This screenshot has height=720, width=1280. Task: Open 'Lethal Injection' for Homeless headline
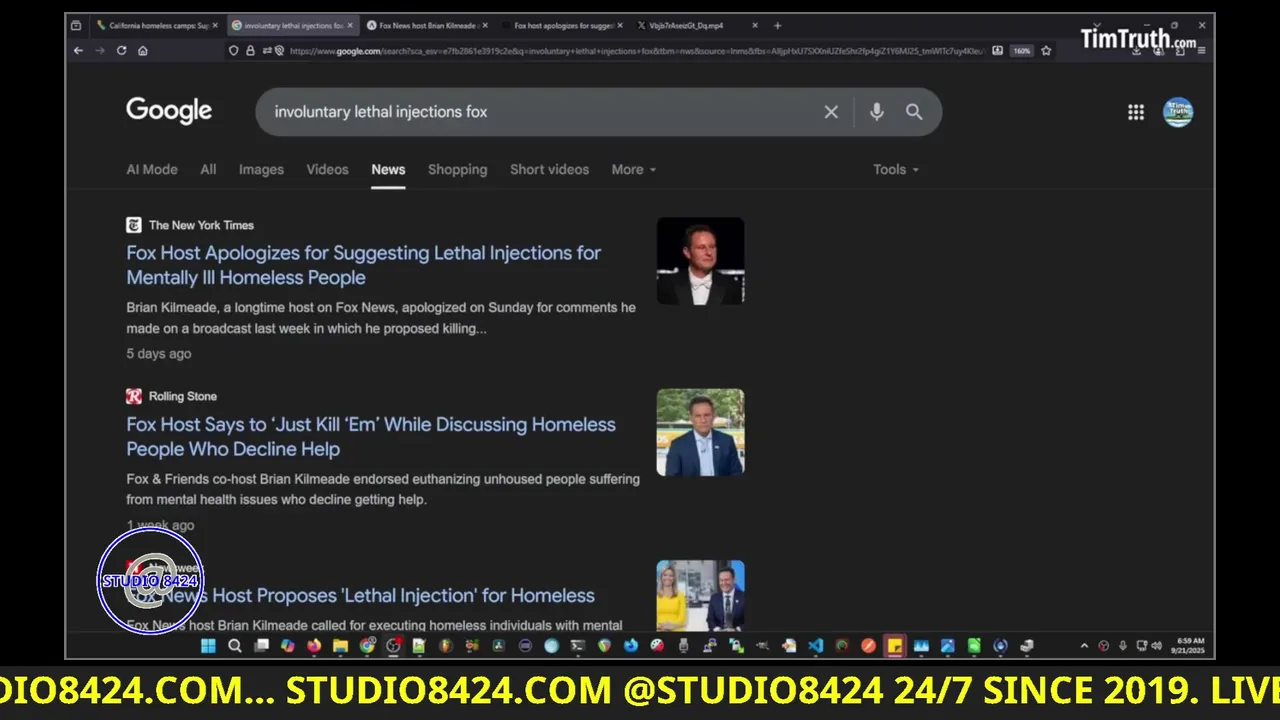pos(360,596)
